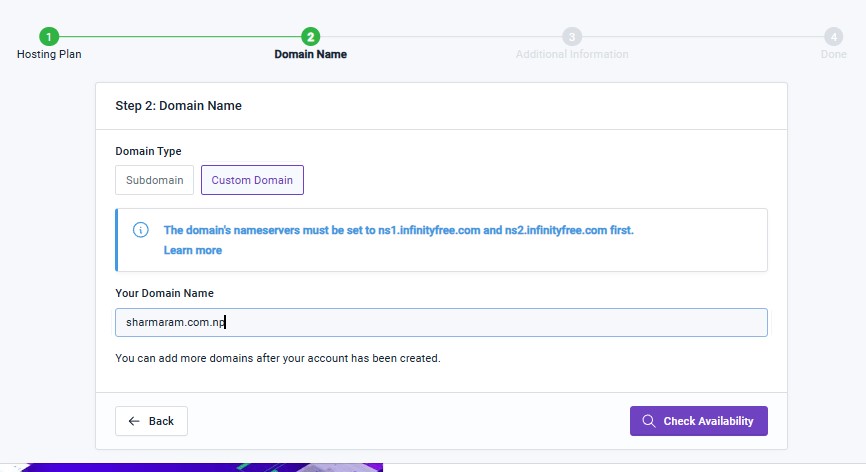Open the Learn more link
This screenshot has height=472, width=866.
[193, 250]
